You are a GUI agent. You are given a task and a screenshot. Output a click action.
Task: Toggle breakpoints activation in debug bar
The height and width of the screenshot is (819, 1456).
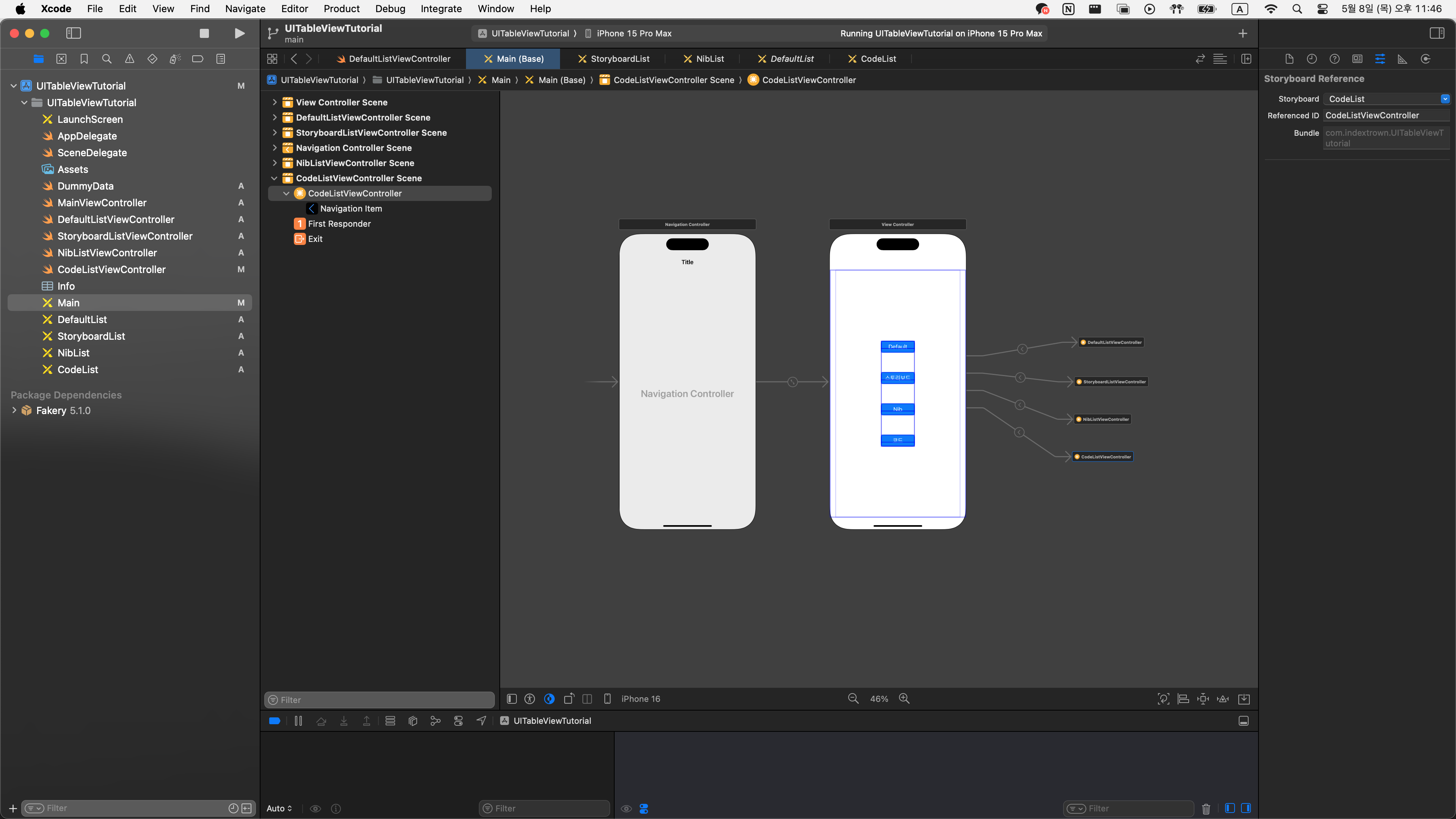[275, 721]
